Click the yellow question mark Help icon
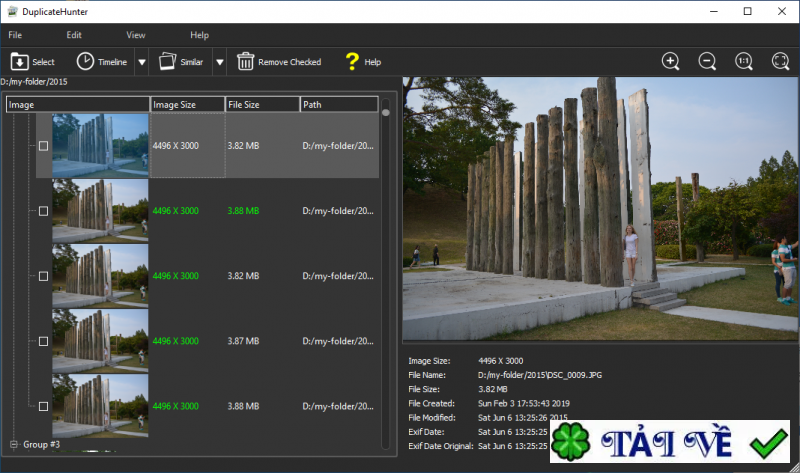This screenshot has height=473, width=800. pos(351,62)
